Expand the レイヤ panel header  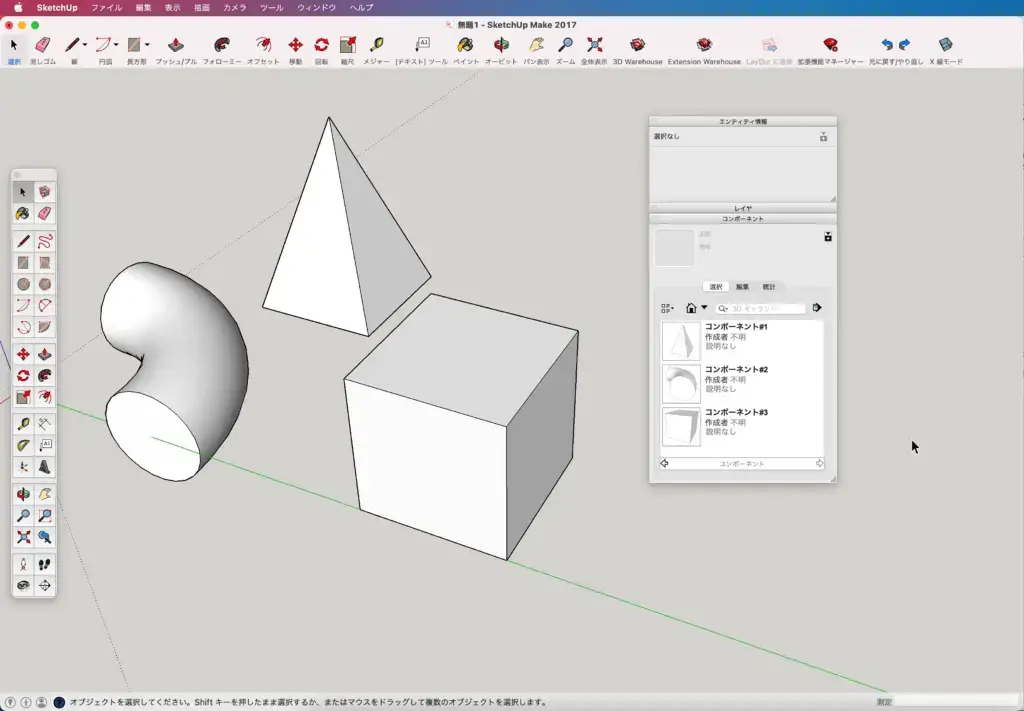[743, 208]
